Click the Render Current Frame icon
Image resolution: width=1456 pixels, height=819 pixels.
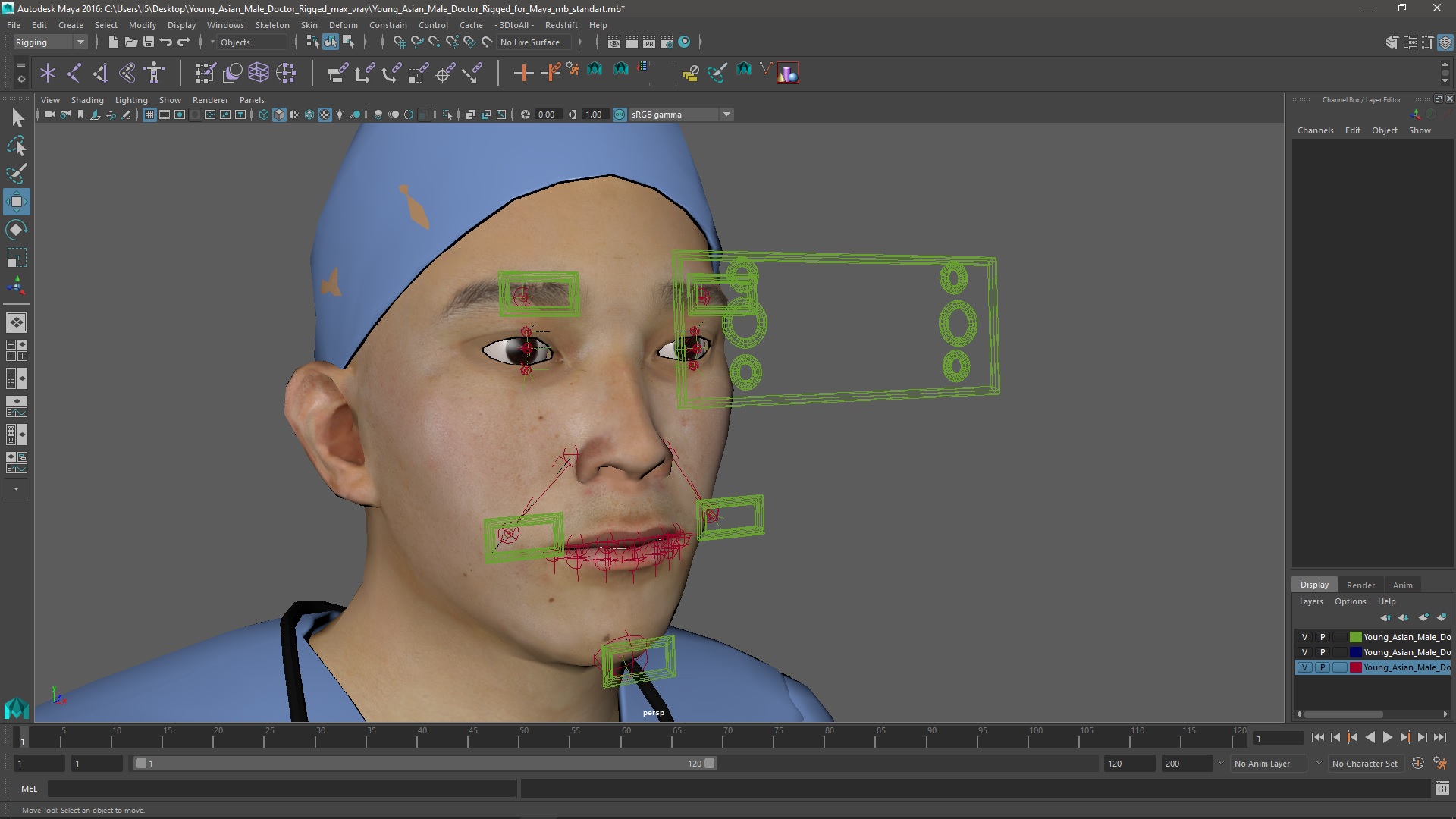(x=631, y=42)
